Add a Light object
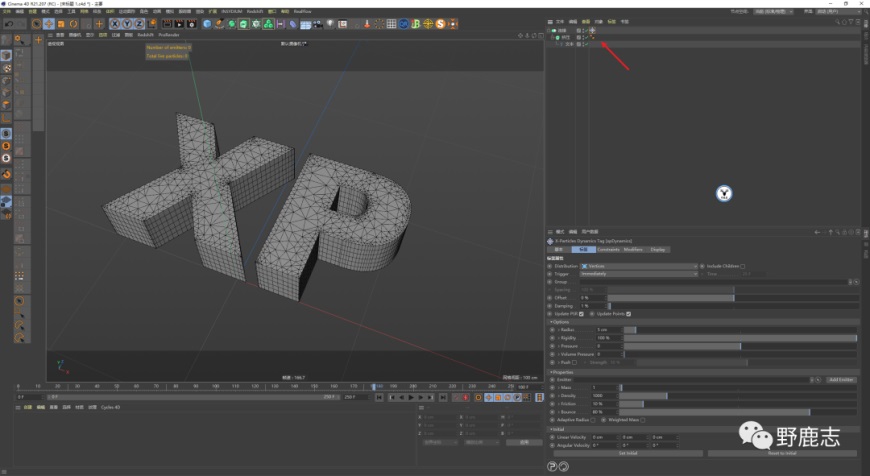870x476 pixels. coord(330,24)
